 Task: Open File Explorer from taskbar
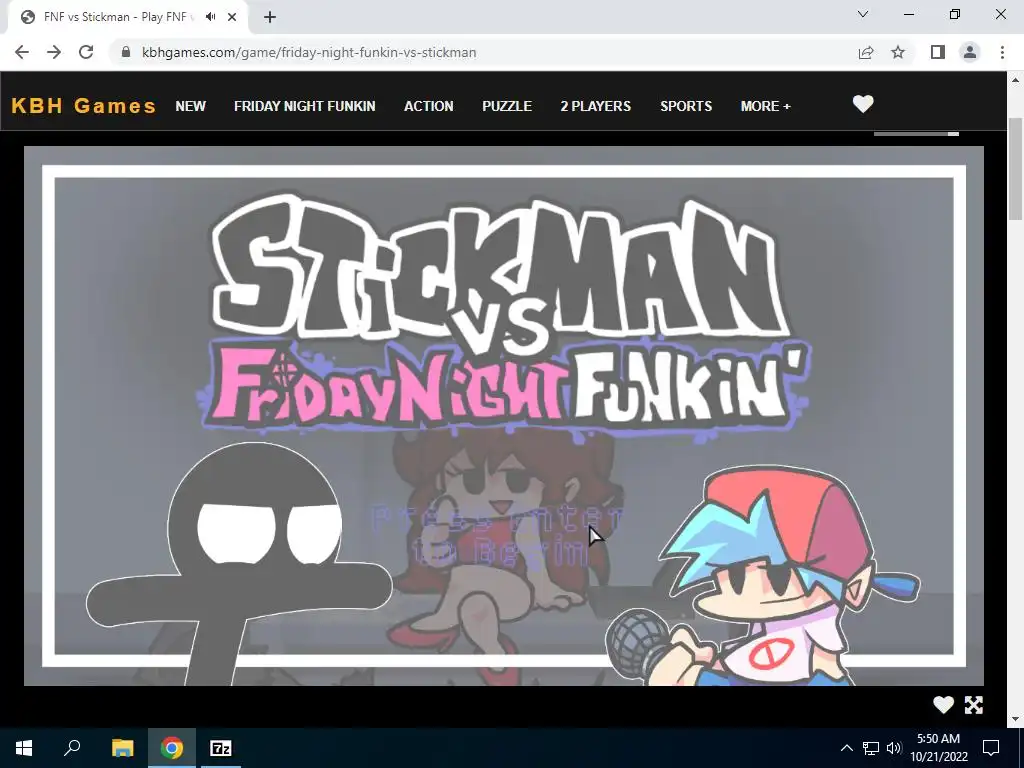(122, 748)
